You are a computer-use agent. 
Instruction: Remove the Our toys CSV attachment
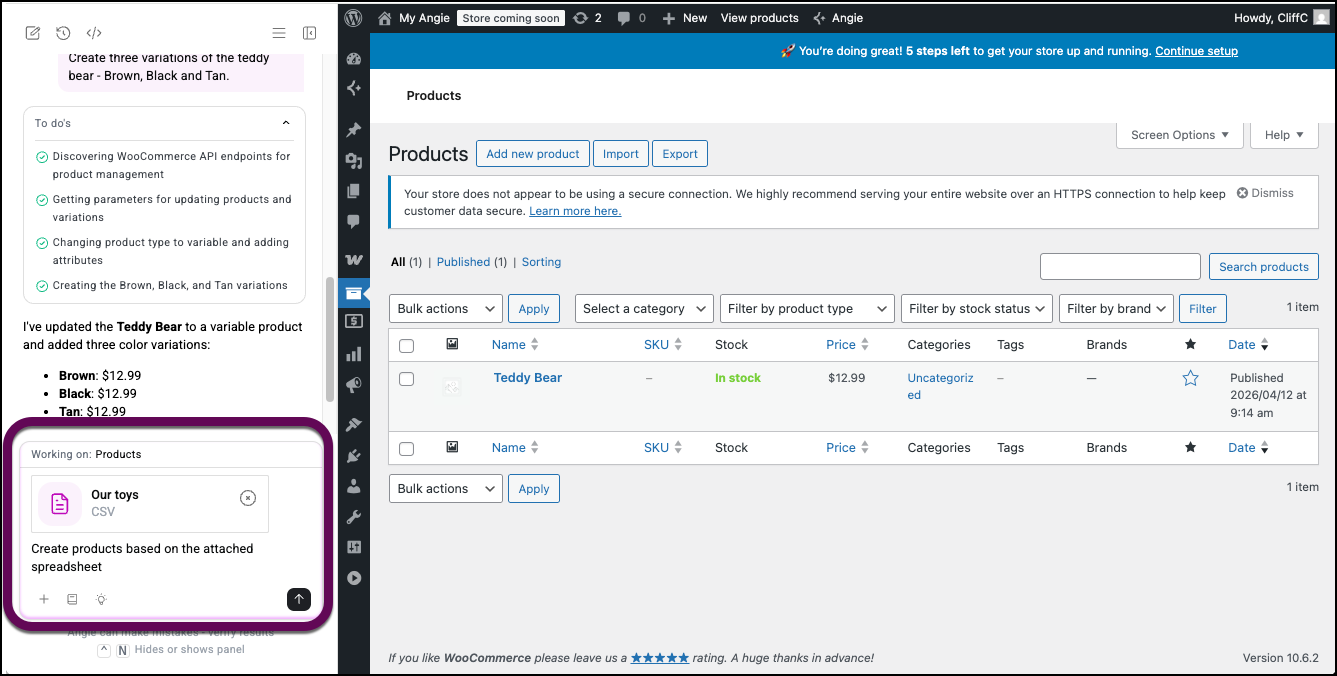(248, 498)
